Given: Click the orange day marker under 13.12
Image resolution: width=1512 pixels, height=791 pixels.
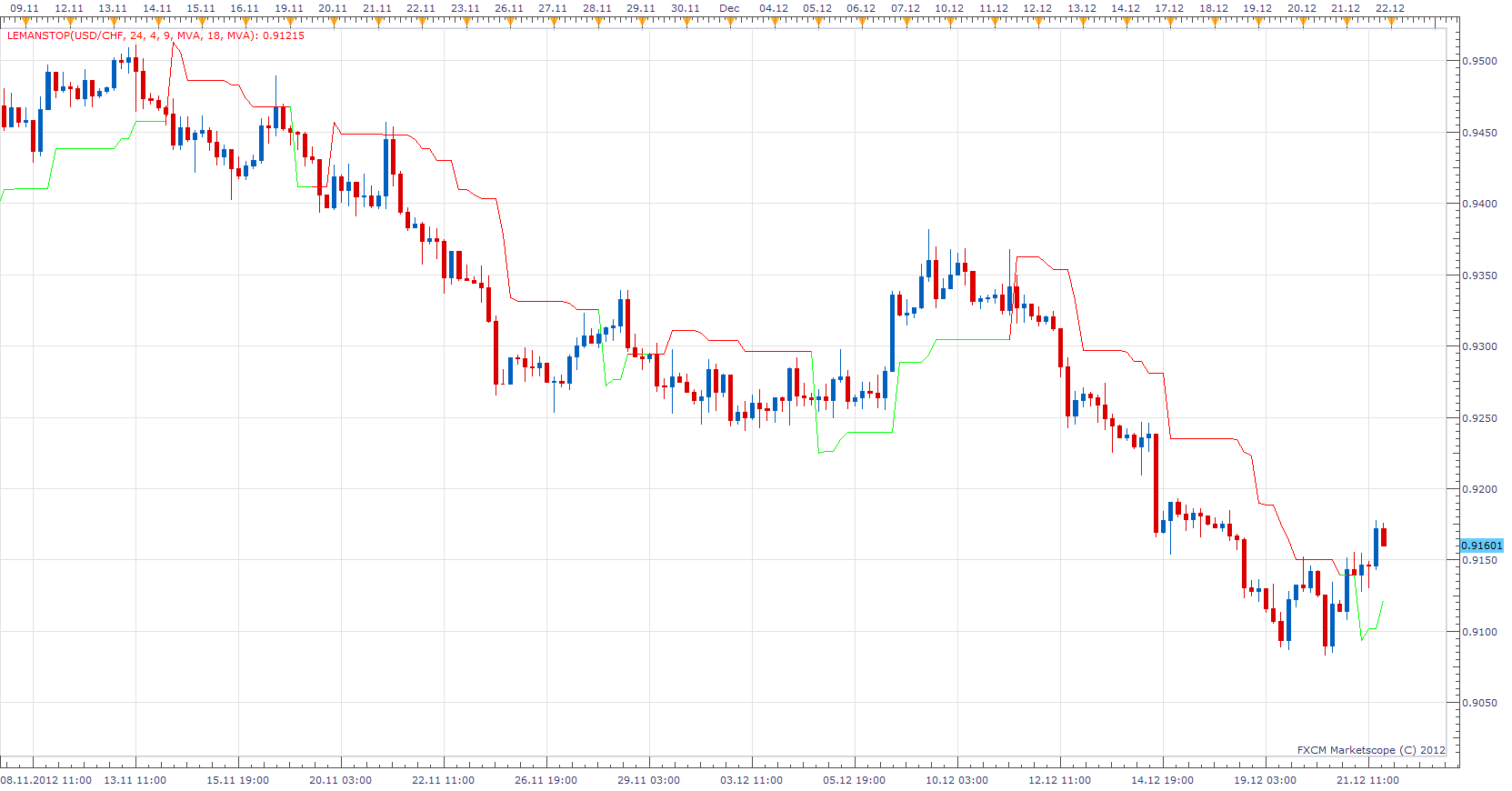Looking at the screenshot, I should [1083, 22].
